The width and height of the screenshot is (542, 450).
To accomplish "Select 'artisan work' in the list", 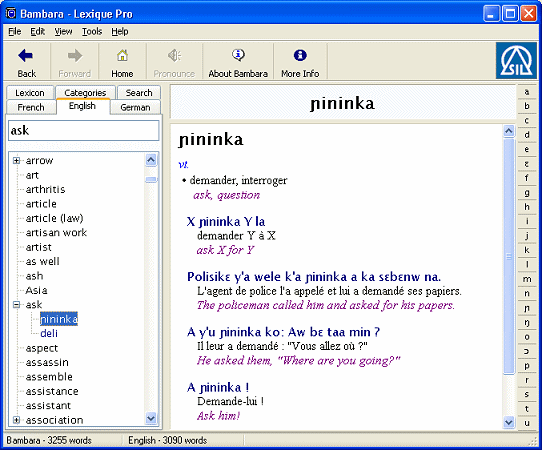I will click(x=56, y=233).
